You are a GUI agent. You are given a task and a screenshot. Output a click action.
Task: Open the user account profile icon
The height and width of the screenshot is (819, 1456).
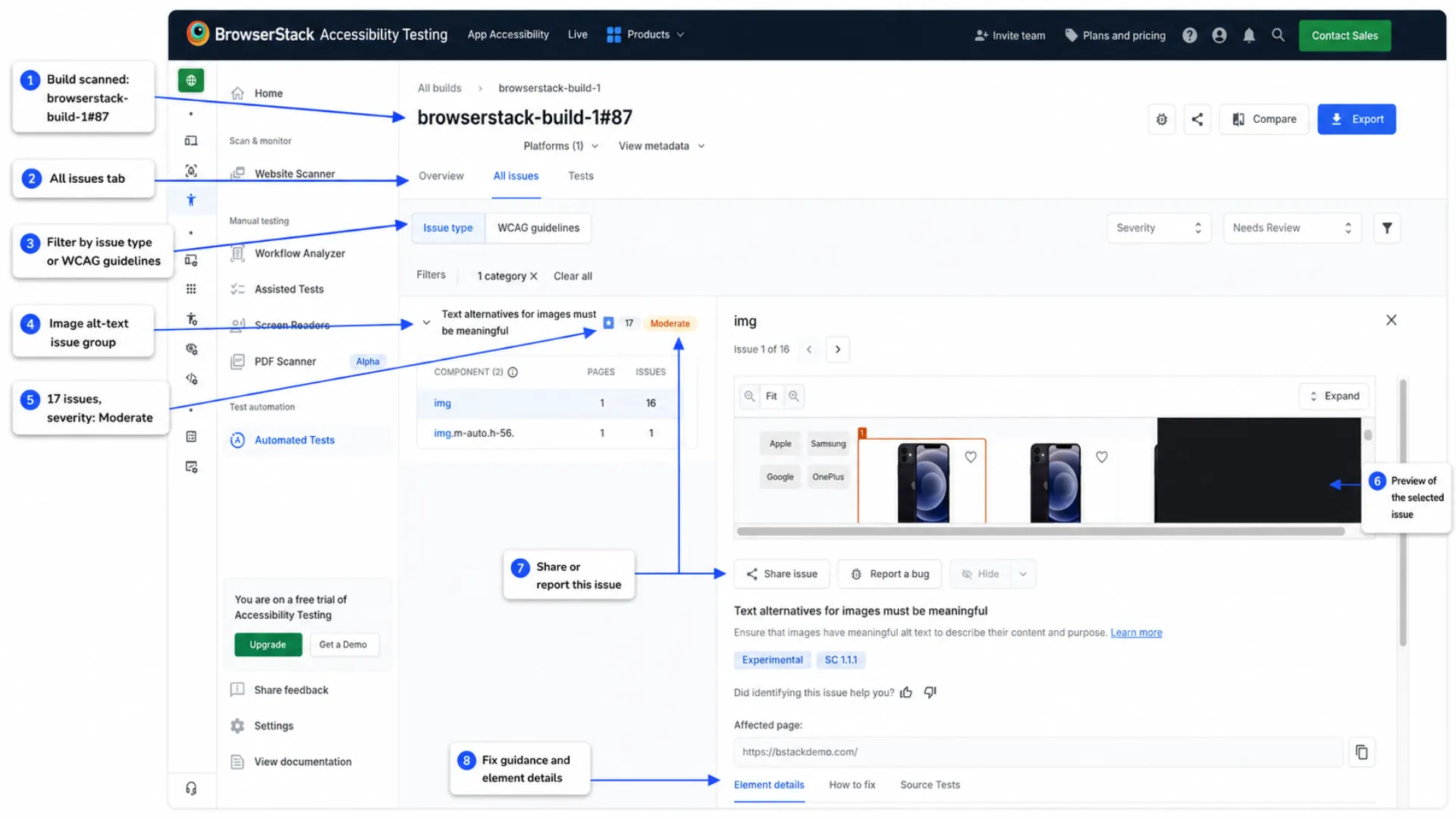click(x=1219, y=35)
